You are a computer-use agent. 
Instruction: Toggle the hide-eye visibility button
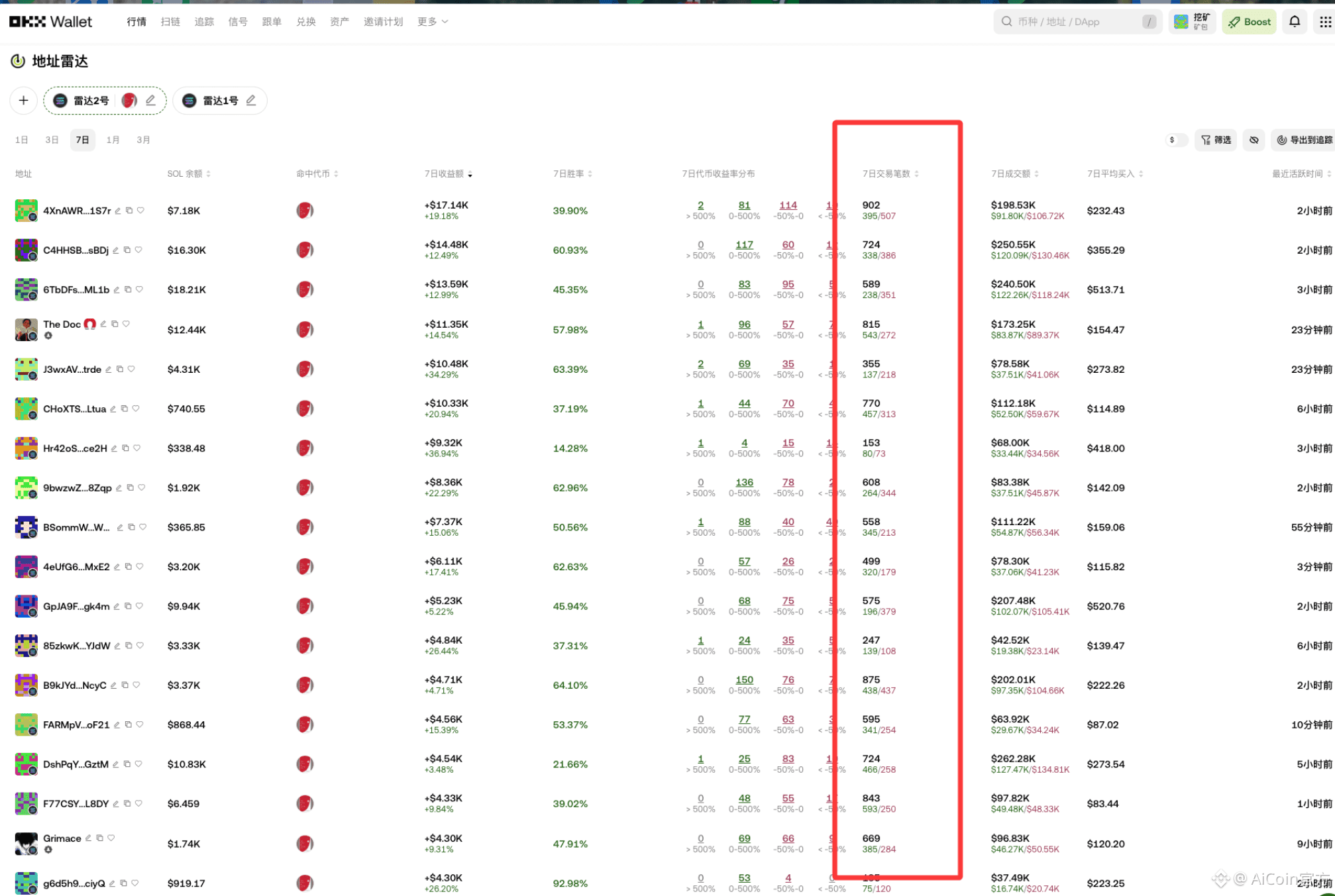(1254, 140)
